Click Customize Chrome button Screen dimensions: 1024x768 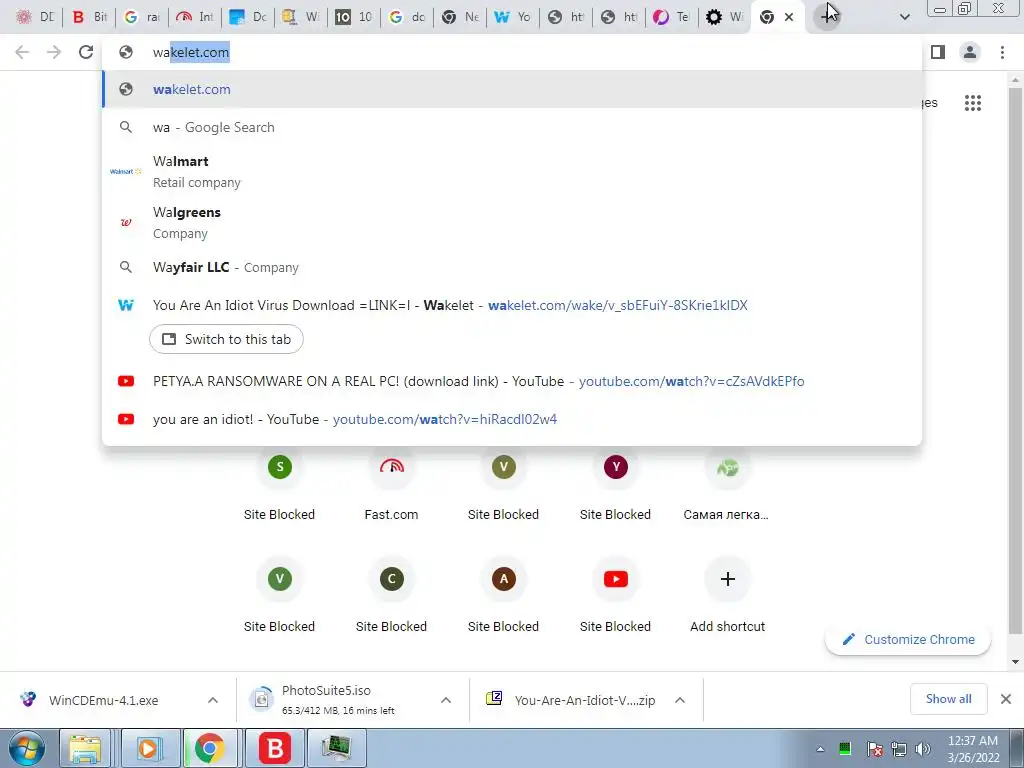pyautogui.click(x=908, y=639)
